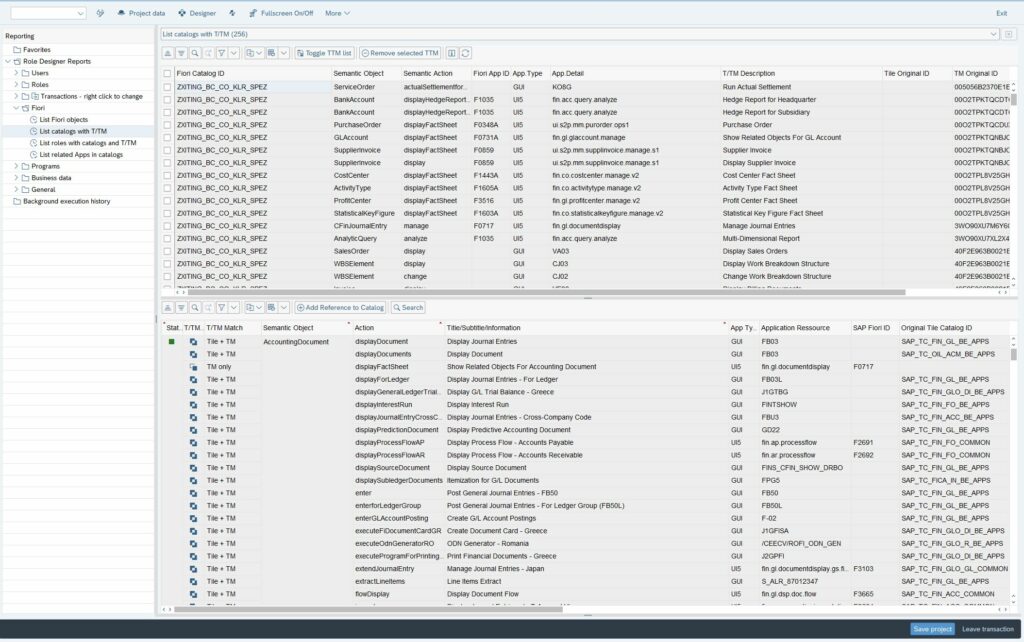
Task: Click the lower table horizontal scrollbar
Action: pos(368,610)
